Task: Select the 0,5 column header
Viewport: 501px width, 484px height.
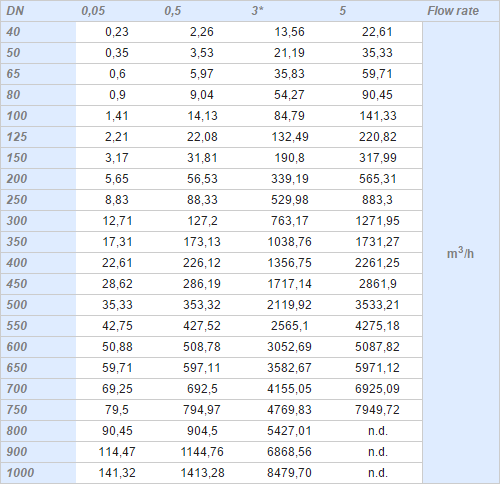Action: (173, 11)
